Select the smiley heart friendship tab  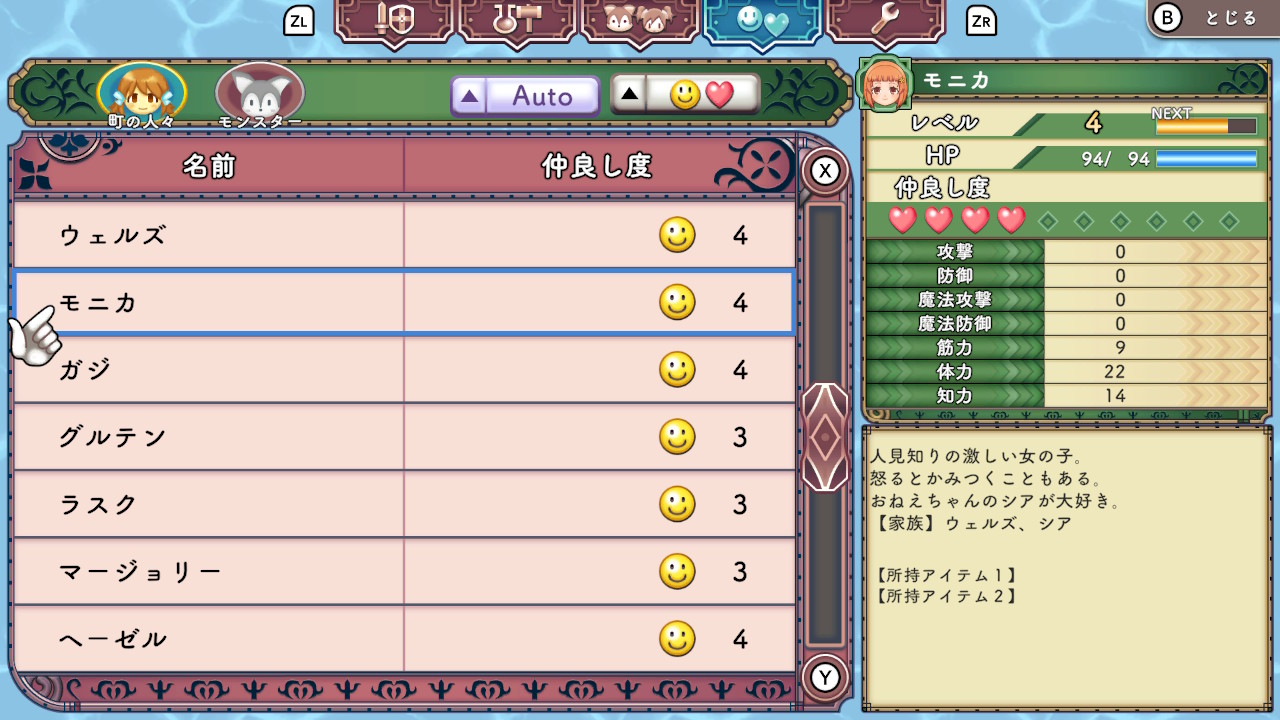(x=763, y=21)
